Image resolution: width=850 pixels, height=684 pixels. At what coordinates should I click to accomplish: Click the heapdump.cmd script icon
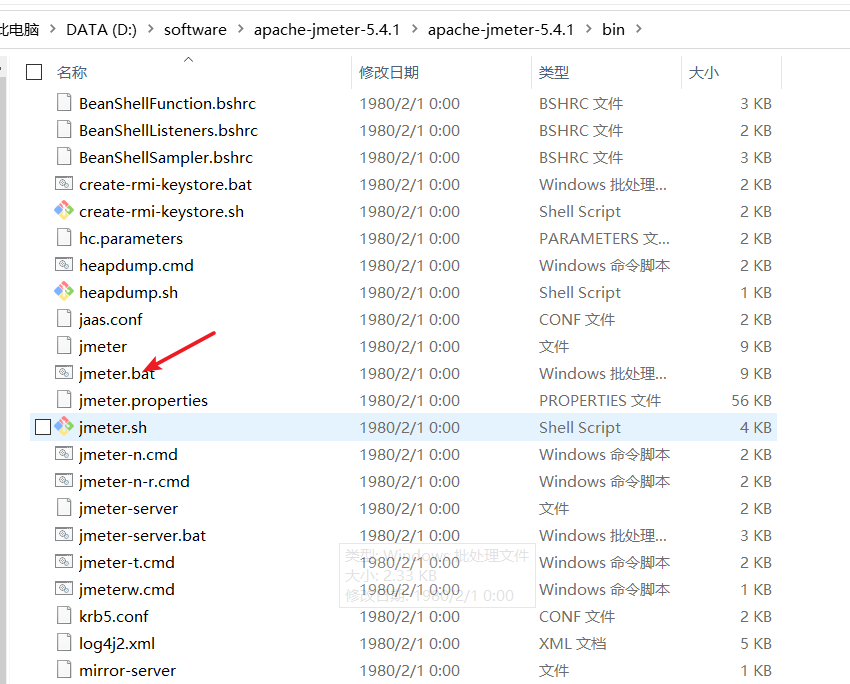pos(64,264)
